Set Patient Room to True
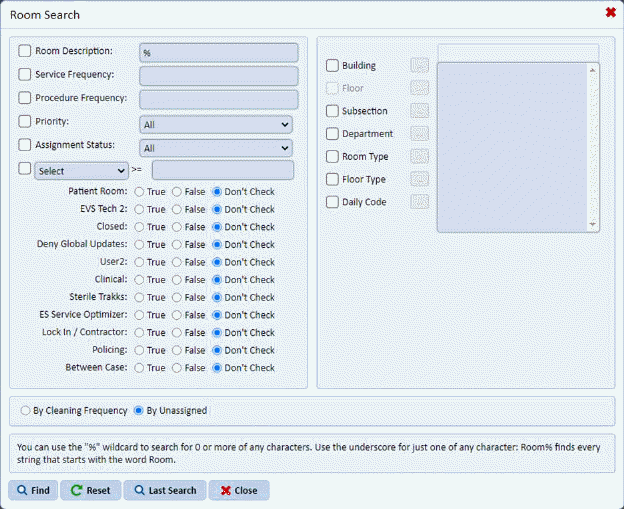Viewport: 624px width, 509px height. 139,192
